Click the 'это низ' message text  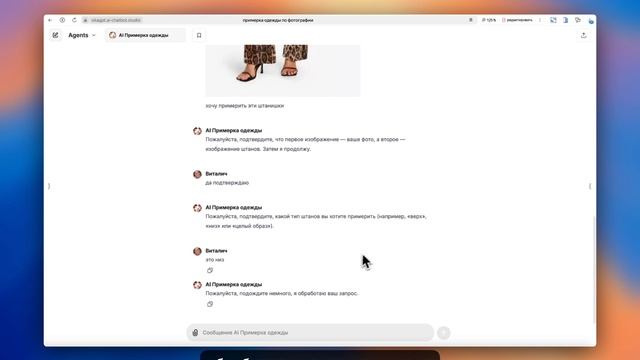(x=215, y=260)
